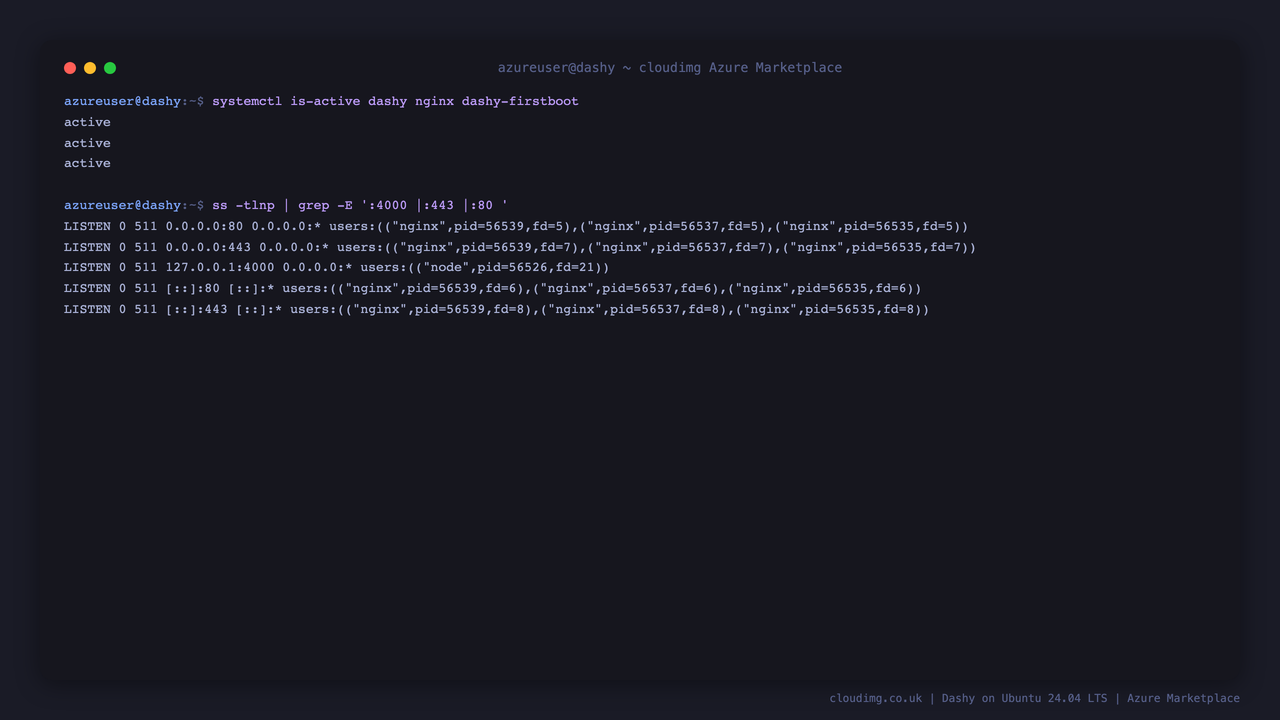Click the second 'active' output line
The image size is (1280, 720).
(x=87, y=143)
